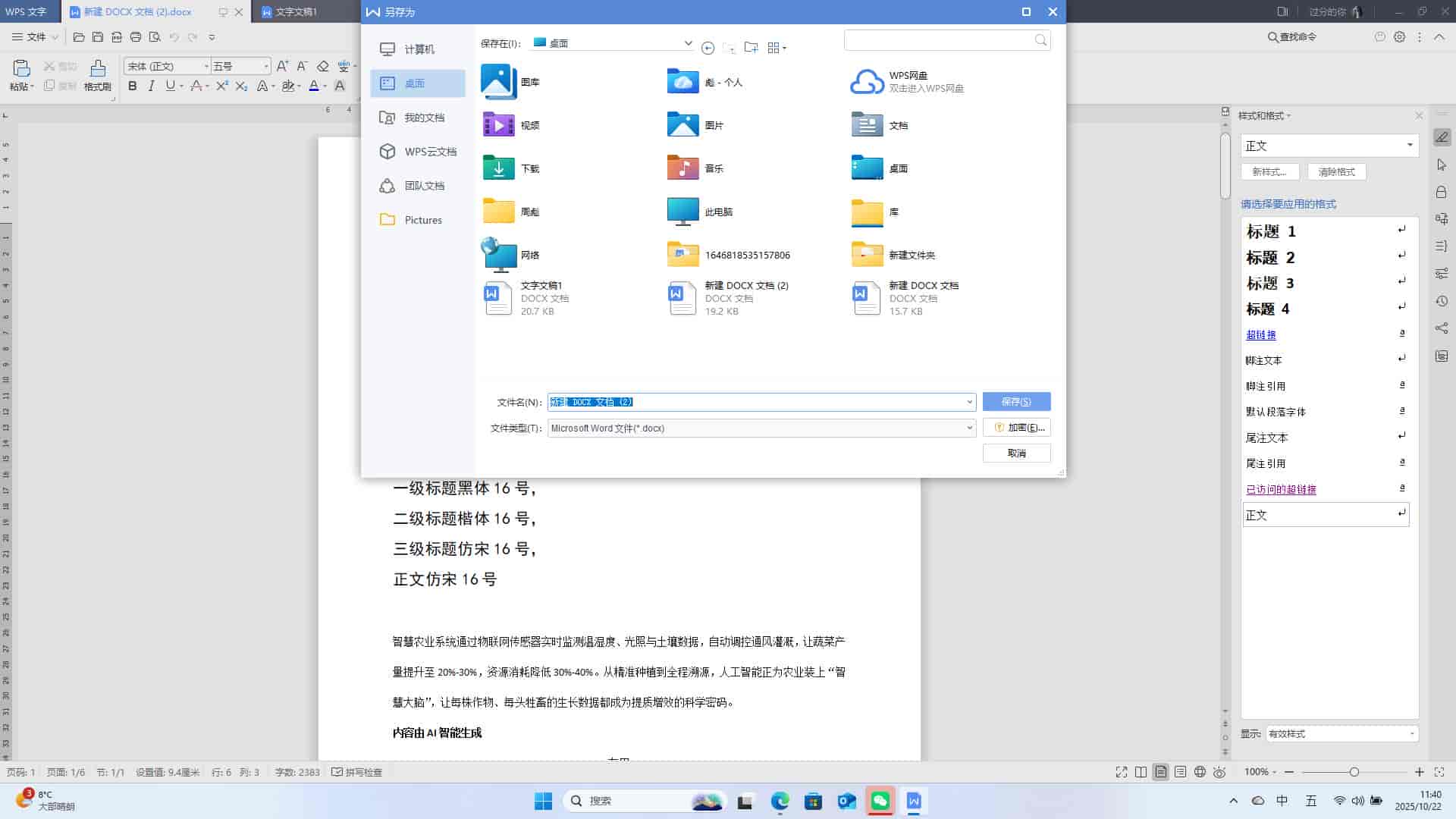Click the web layout view icon in status bar

[x=1200, y=772]
